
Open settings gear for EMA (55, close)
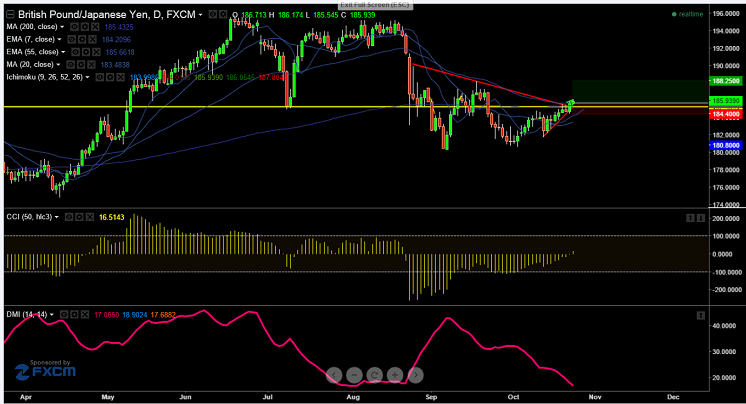click(86, 52)
